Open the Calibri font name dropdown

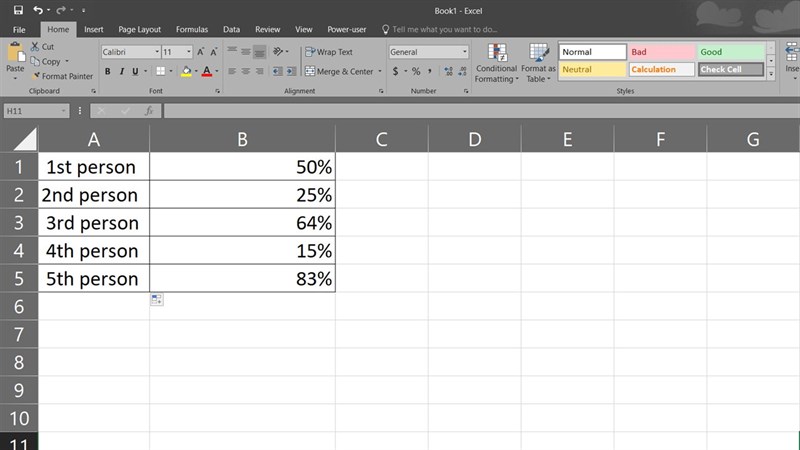[x=157, y=52]
